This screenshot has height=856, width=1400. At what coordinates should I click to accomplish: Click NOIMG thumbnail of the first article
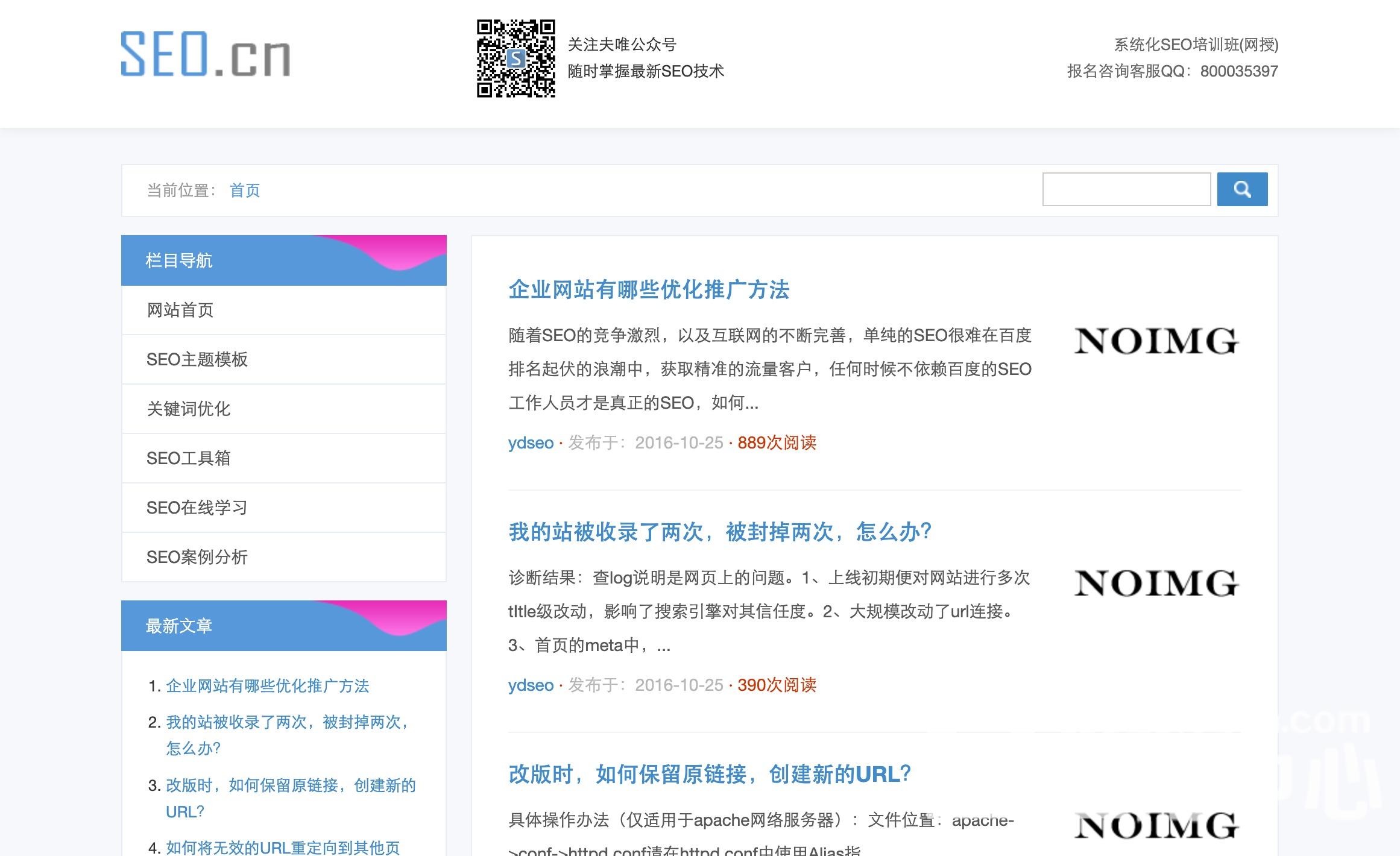pos(1156,341)
